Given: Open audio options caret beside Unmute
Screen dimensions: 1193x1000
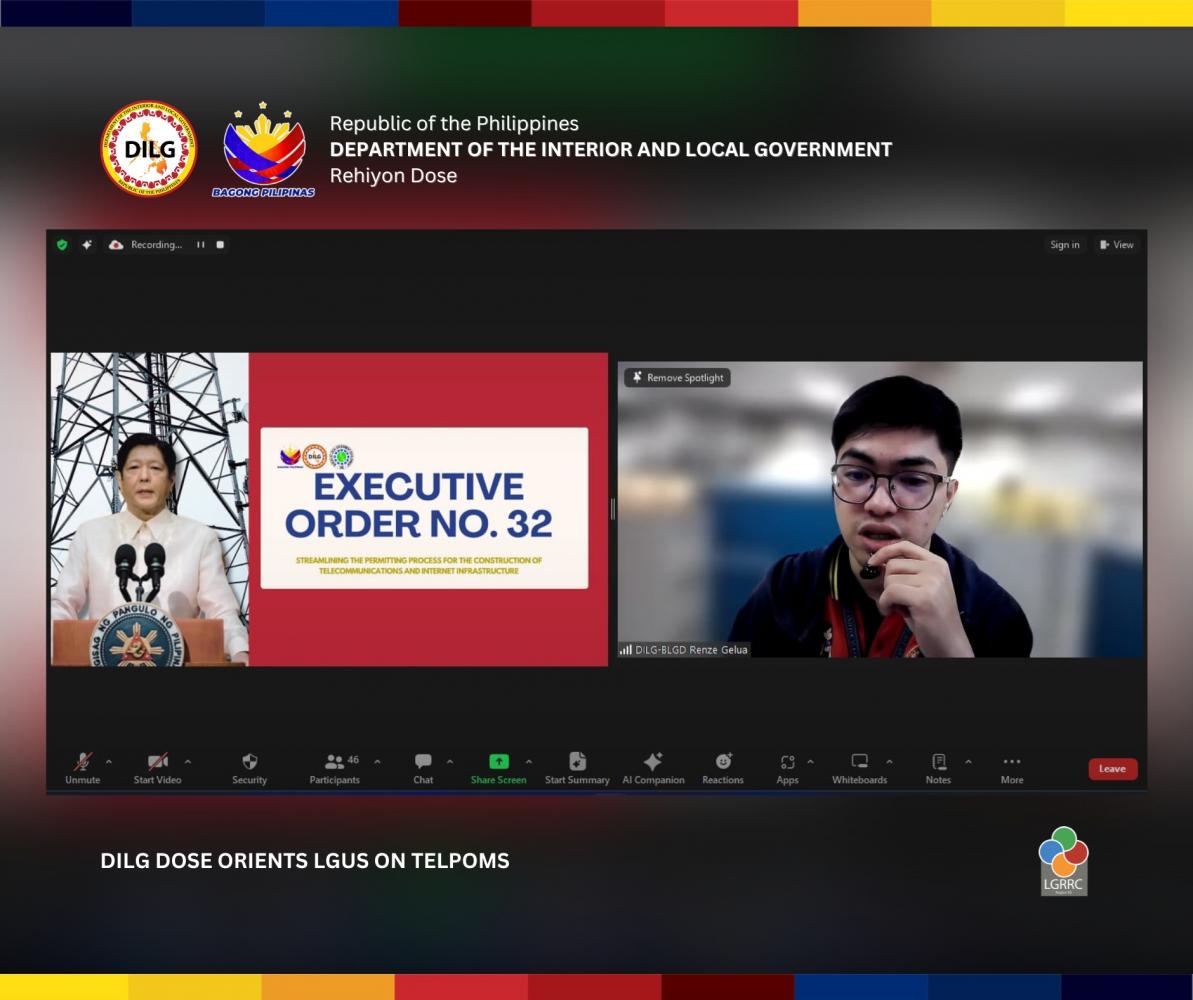Looking at the screenshot, I should (x=109, y=761).
